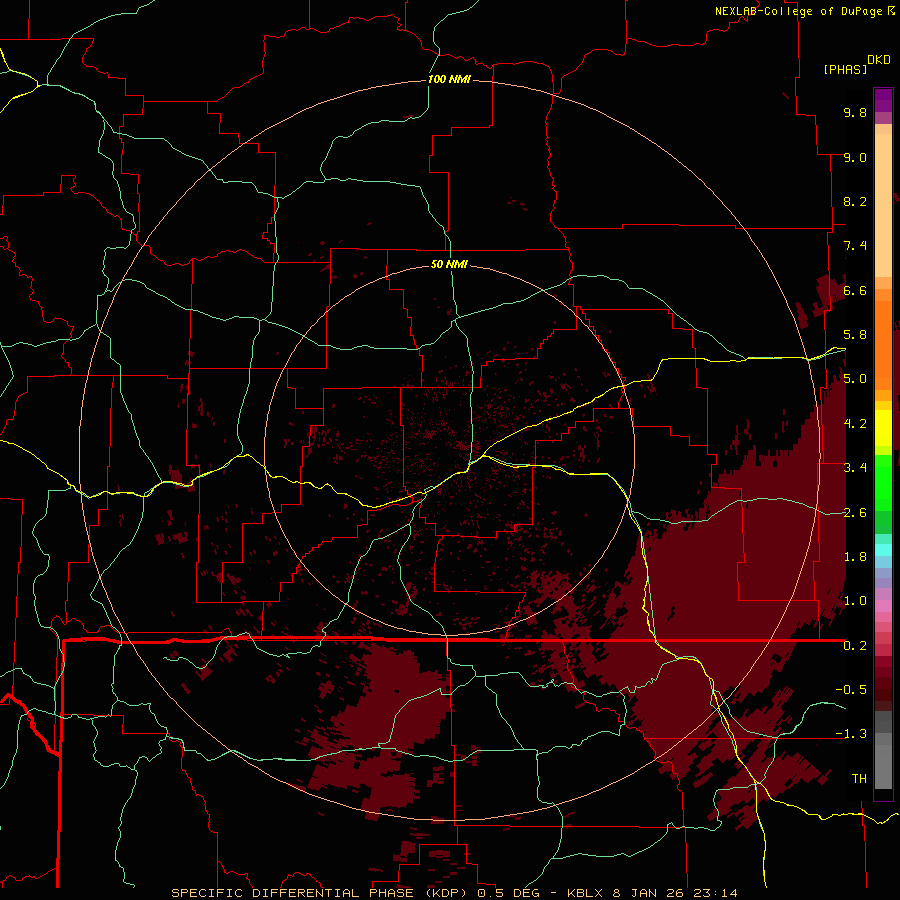Click the NEXLAB-College of DuPage label

(x=798, y=11)
